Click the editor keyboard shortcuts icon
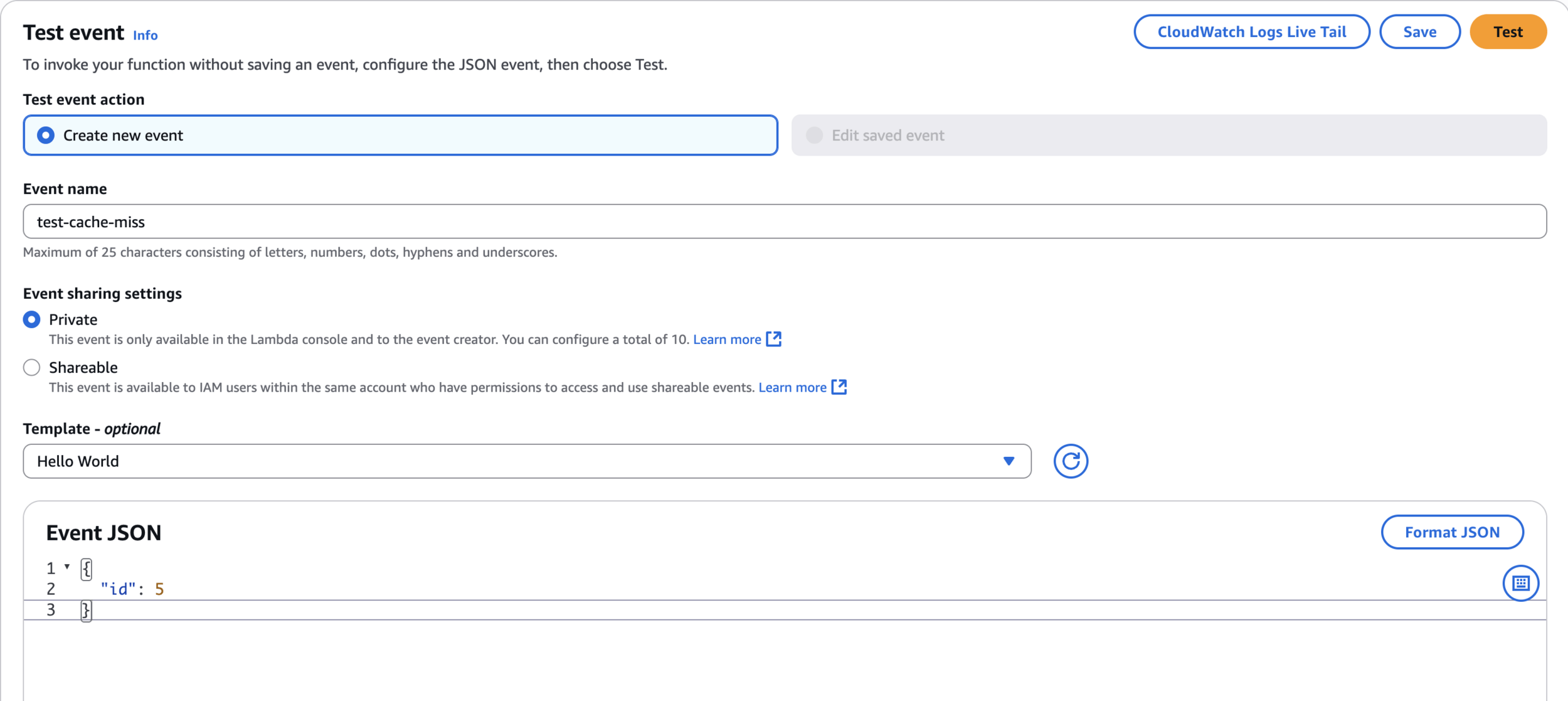The image size is (1568, 701). 1520,583
